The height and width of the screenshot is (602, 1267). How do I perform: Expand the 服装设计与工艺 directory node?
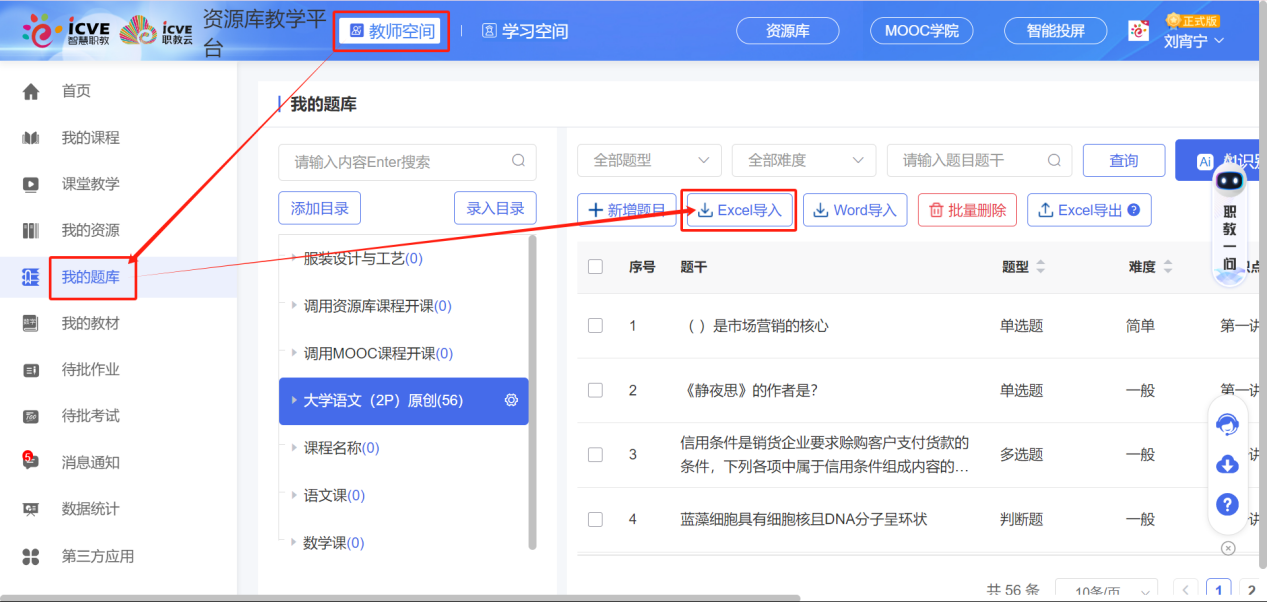(x=293, y=259)
